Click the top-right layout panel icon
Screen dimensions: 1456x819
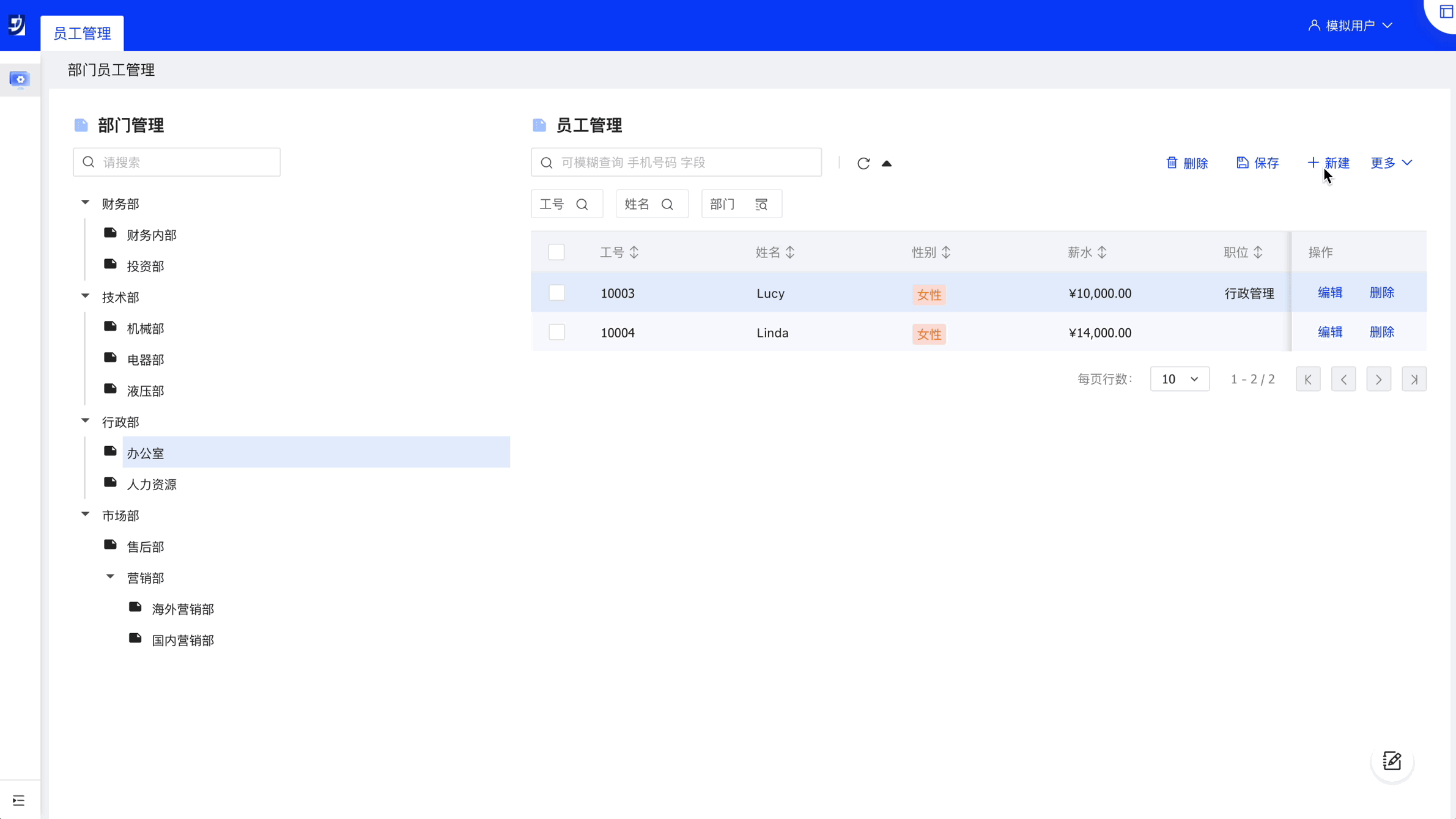pos(1446,12)
